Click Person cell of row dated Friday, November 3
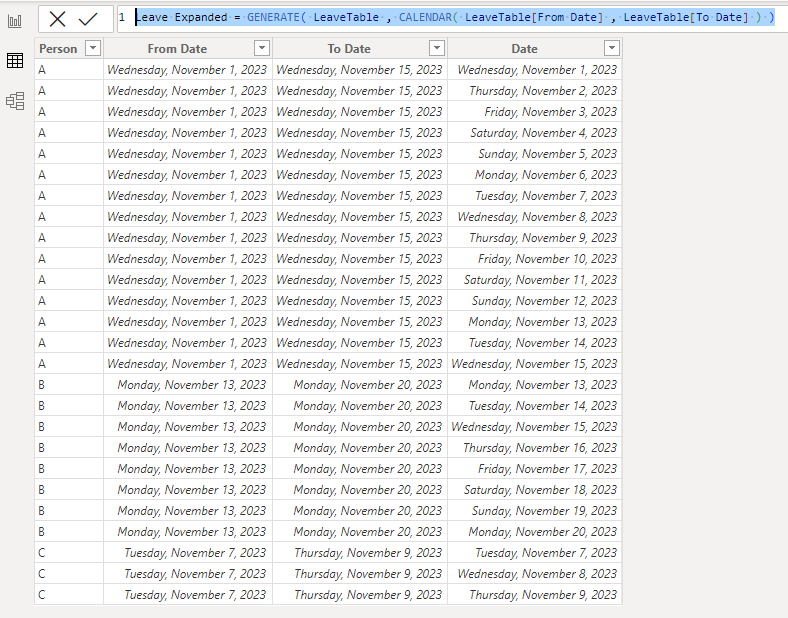This screenshot has width=788, height=618. 69,112
